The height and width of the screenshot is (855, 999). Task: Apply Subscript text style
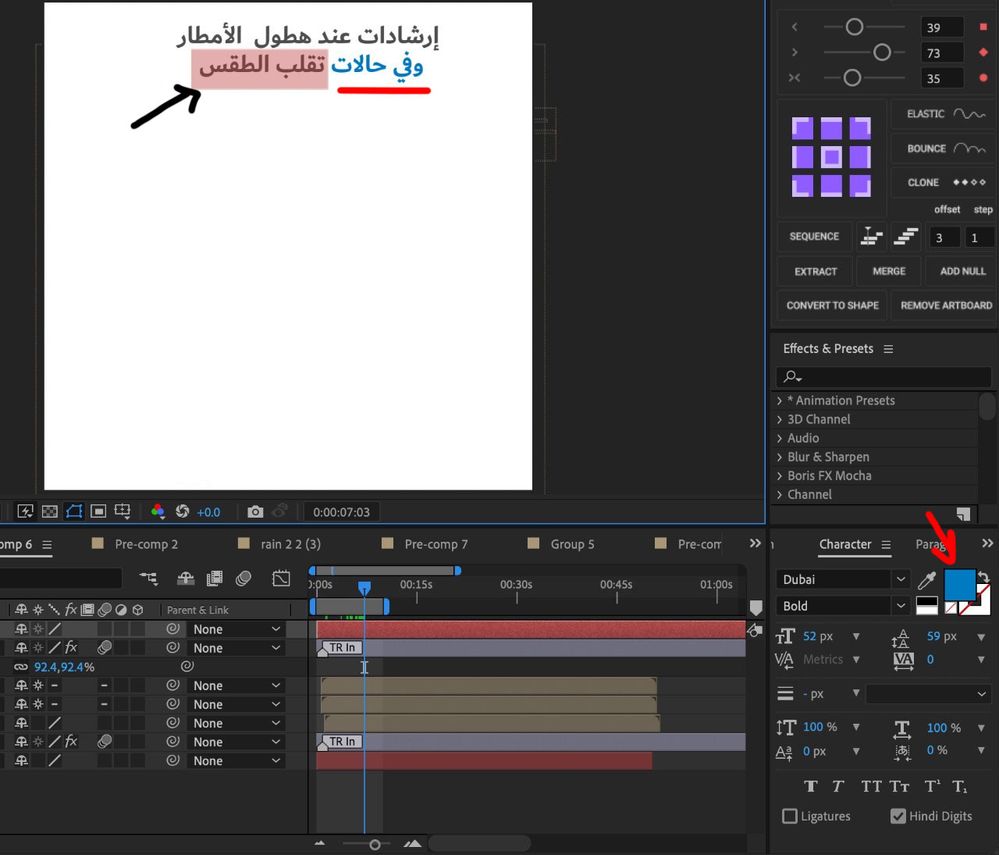click(x=959, y=787)
